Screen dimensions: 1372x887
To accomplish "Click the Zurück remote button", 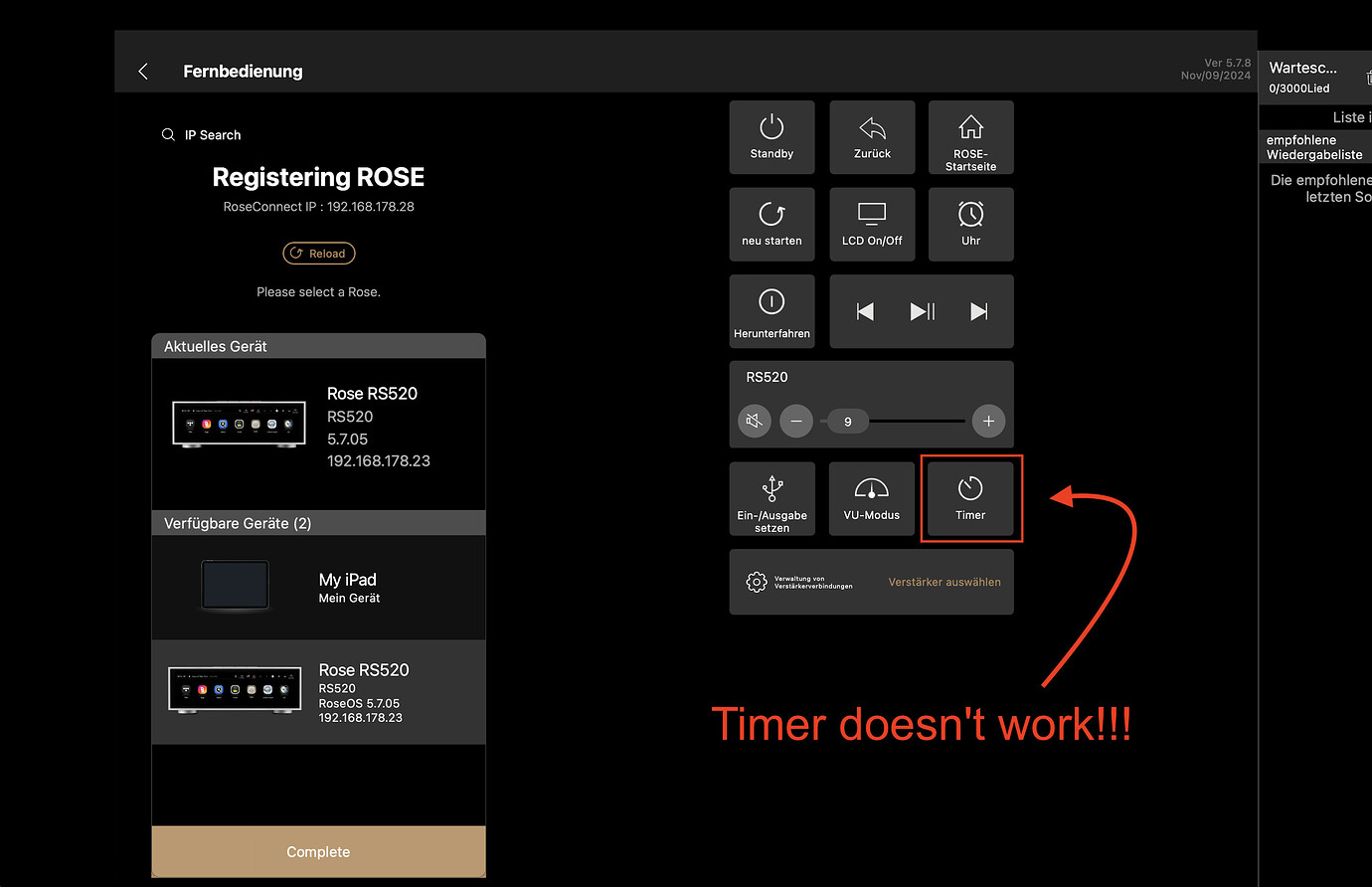I will [x=872, y=137].
